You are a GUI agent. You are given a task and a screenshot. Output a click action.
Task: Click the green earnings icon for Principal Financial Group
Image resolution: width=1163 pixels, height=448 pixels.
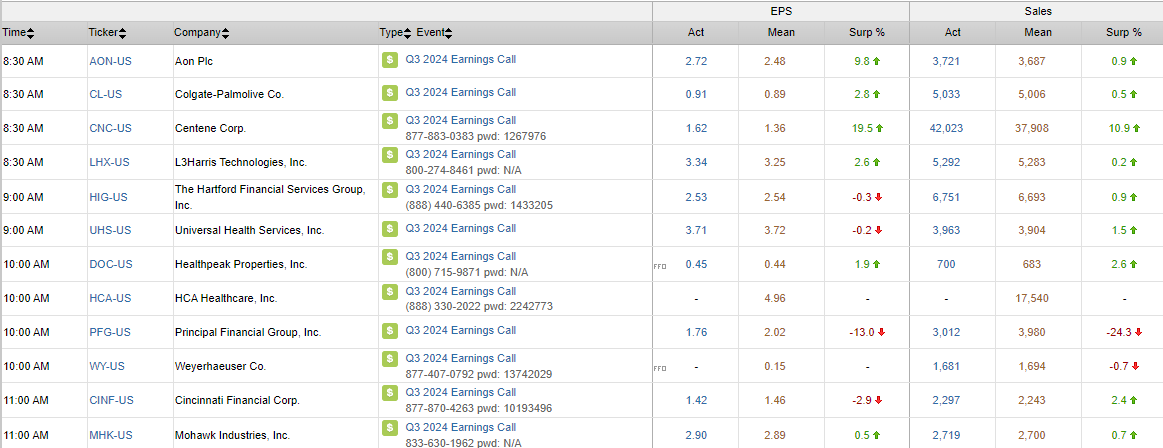click(389, 331)
